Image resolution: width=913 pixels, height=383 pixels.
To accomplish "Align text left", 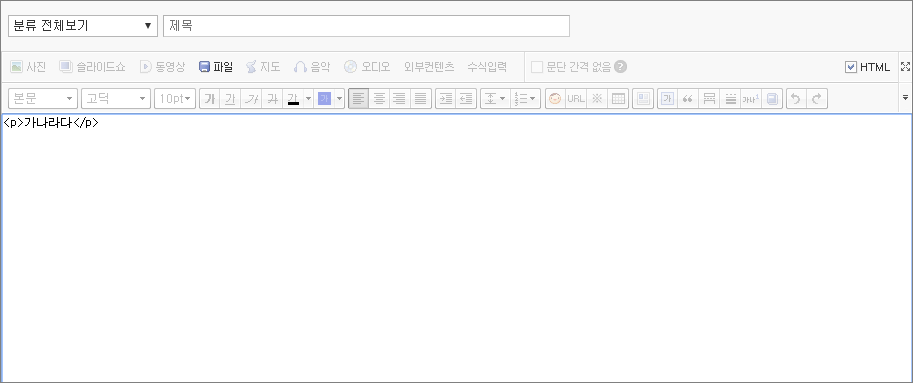I will coord(359,98).
